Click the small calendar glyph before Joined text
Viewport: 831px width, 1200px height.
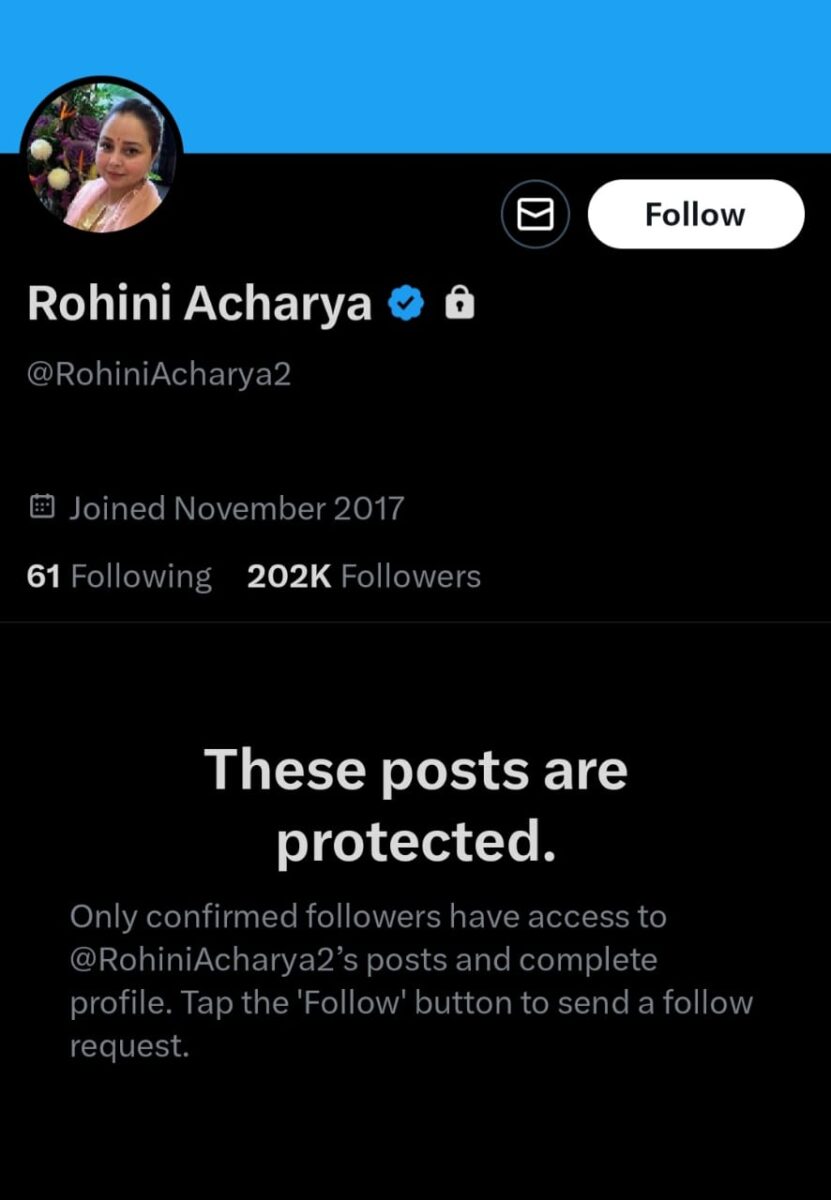[40, 507]
